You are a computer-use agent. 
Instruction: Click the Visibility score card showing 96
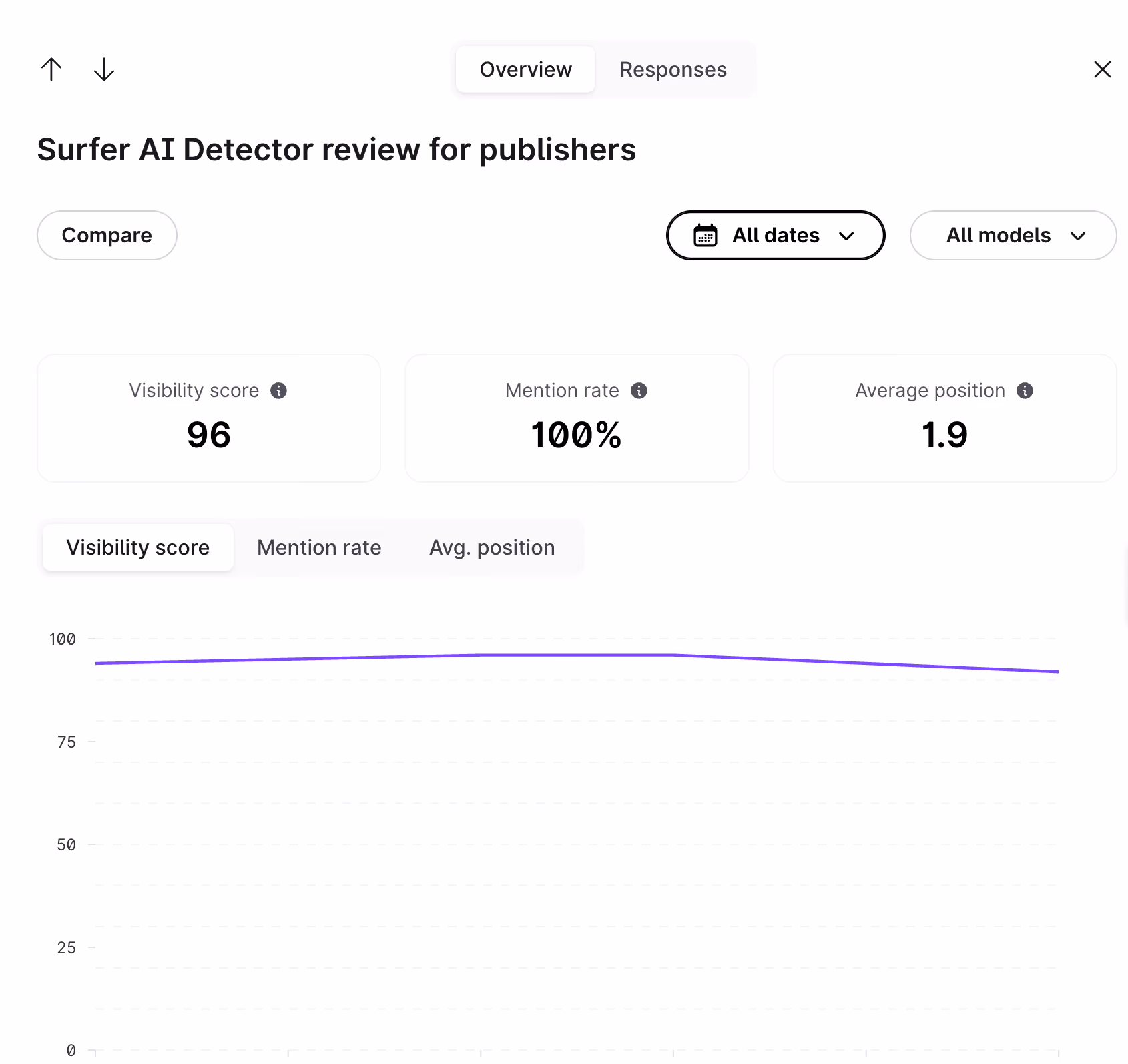click(x=209, y=419)
